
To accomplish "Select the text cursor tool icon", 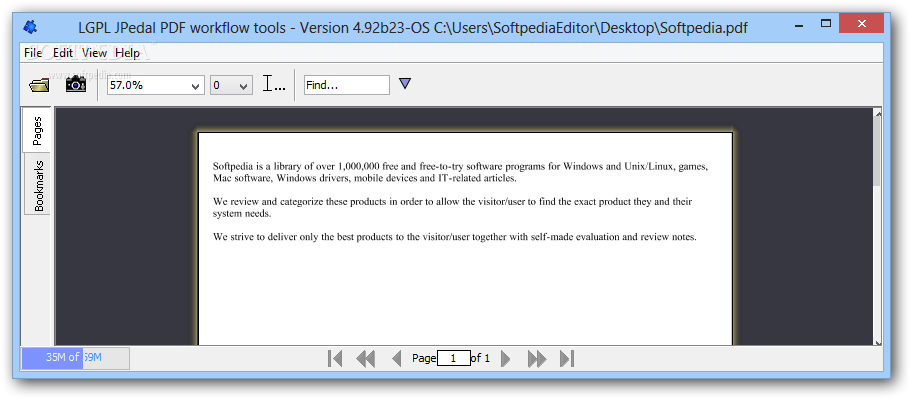I will coord(274,84).
